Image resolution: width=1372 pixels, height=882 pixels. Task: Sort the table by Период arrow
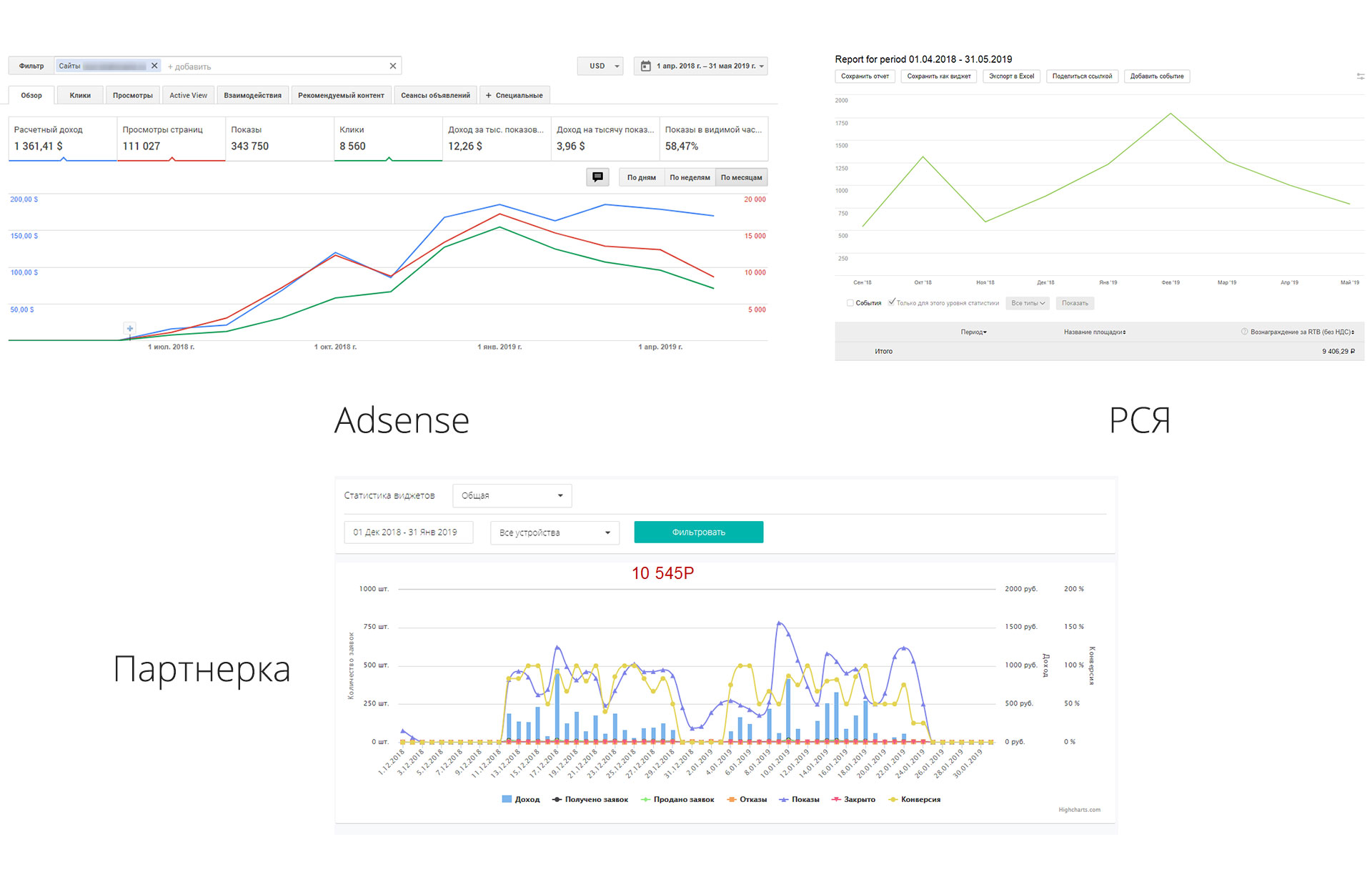pyautogui.click(x=985, y=332)
